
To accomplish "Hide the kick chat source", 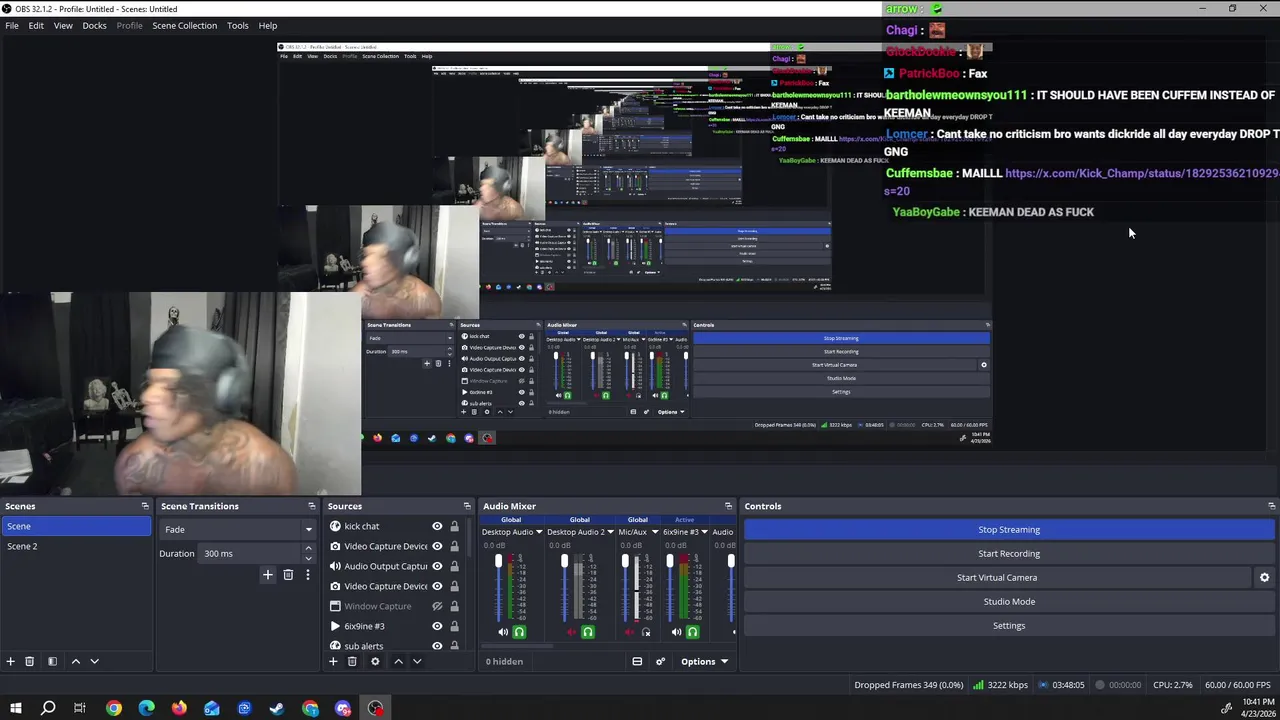I will click(437, 526).
